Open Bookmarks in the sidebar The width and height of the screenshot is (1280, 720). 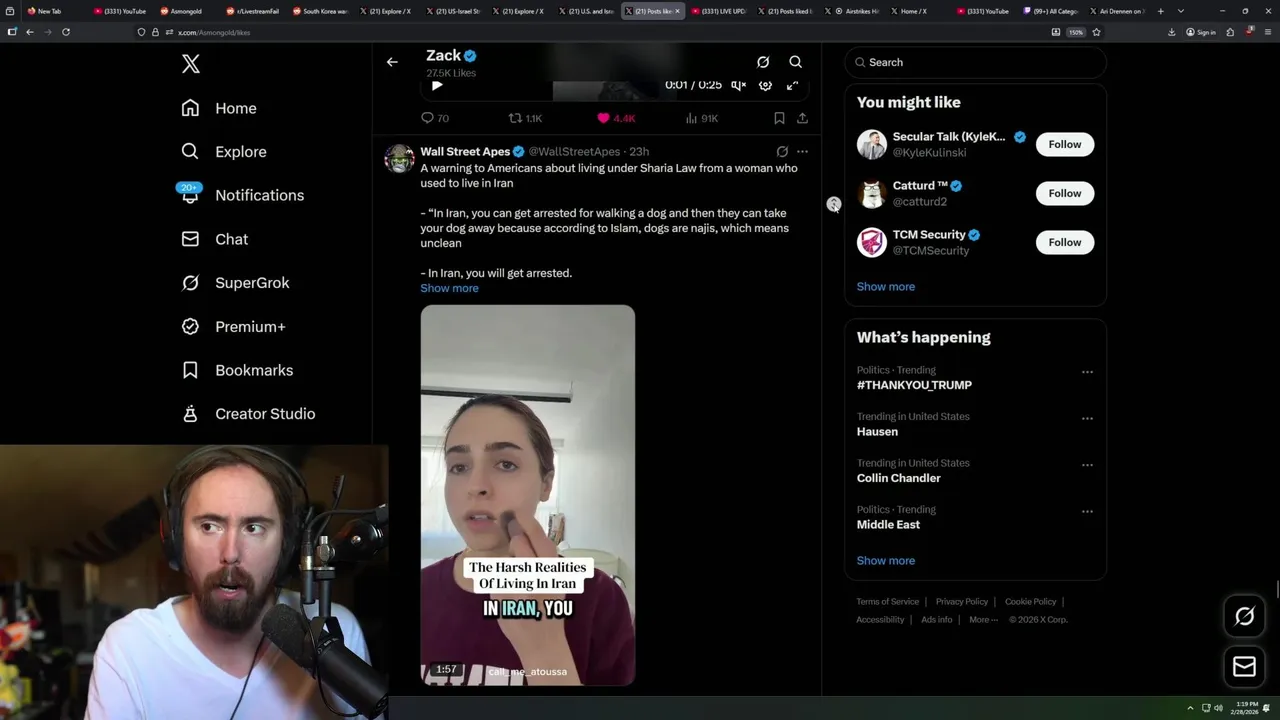(x=237, y=370)
